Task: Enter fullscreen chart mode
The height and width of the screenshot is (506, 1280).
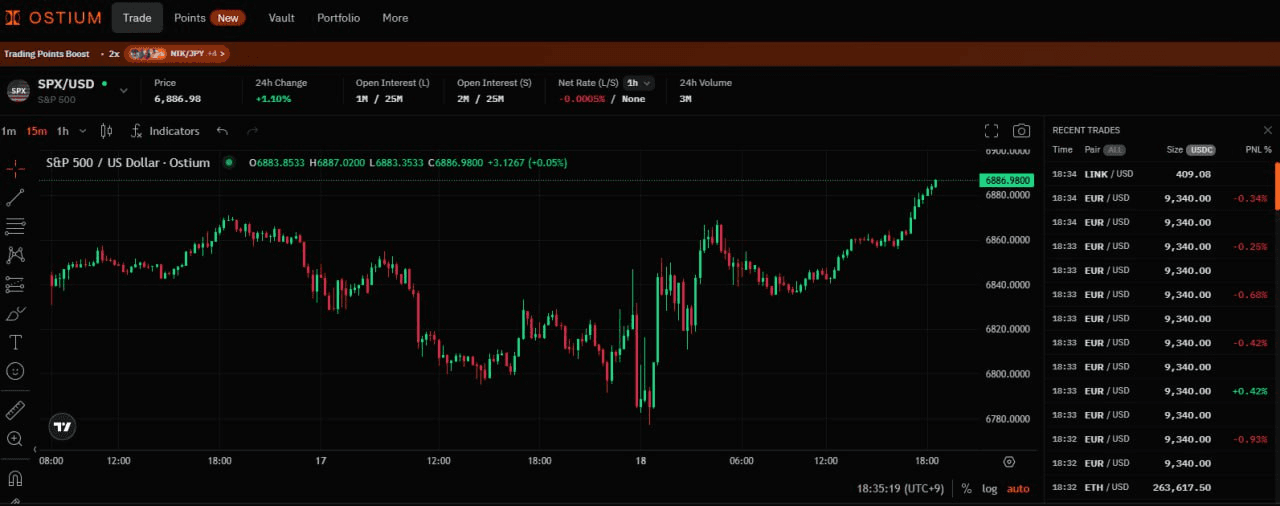Action: pos(991,131)
